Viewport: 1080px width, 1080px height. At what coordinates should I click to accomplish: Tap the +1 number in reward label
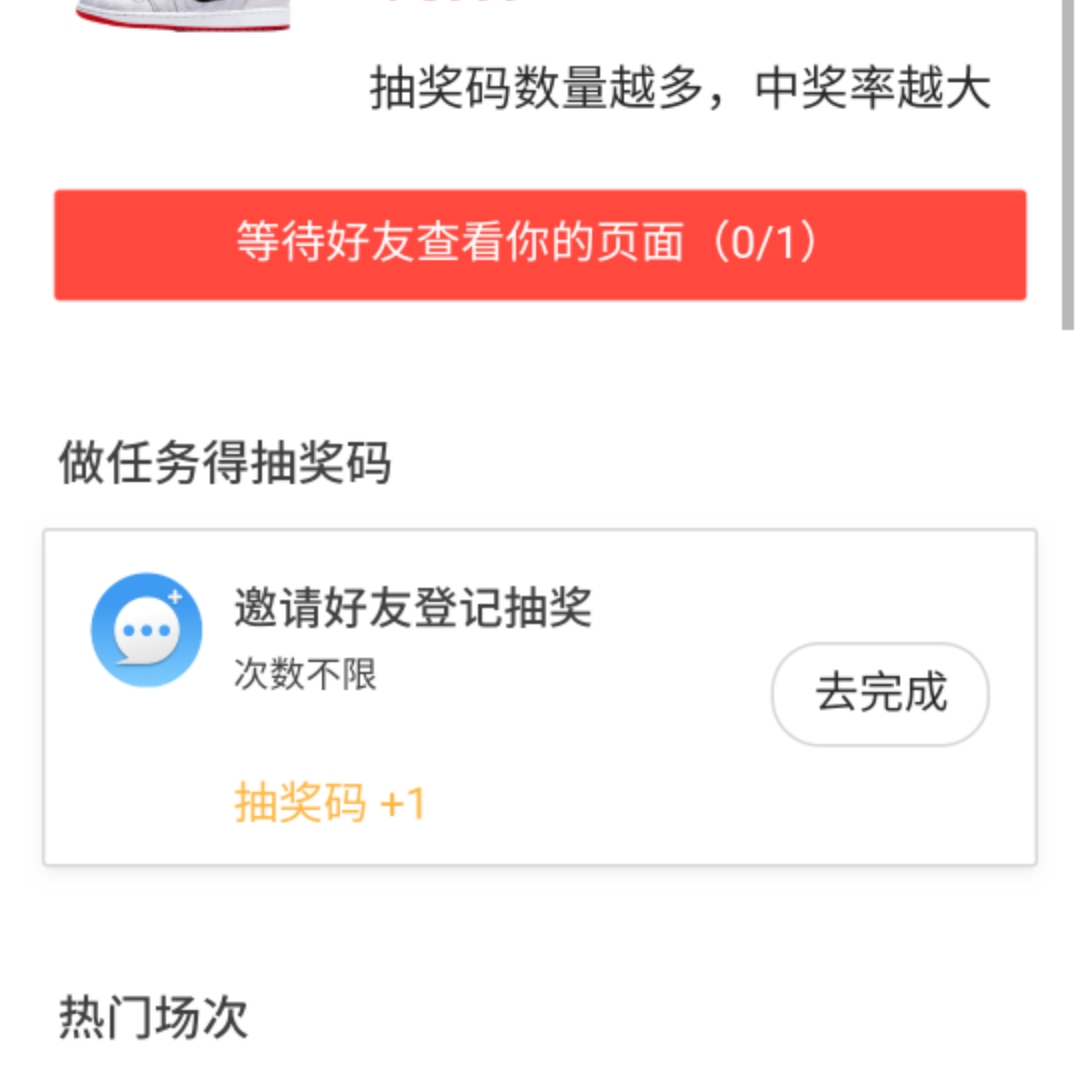(403, 803)
